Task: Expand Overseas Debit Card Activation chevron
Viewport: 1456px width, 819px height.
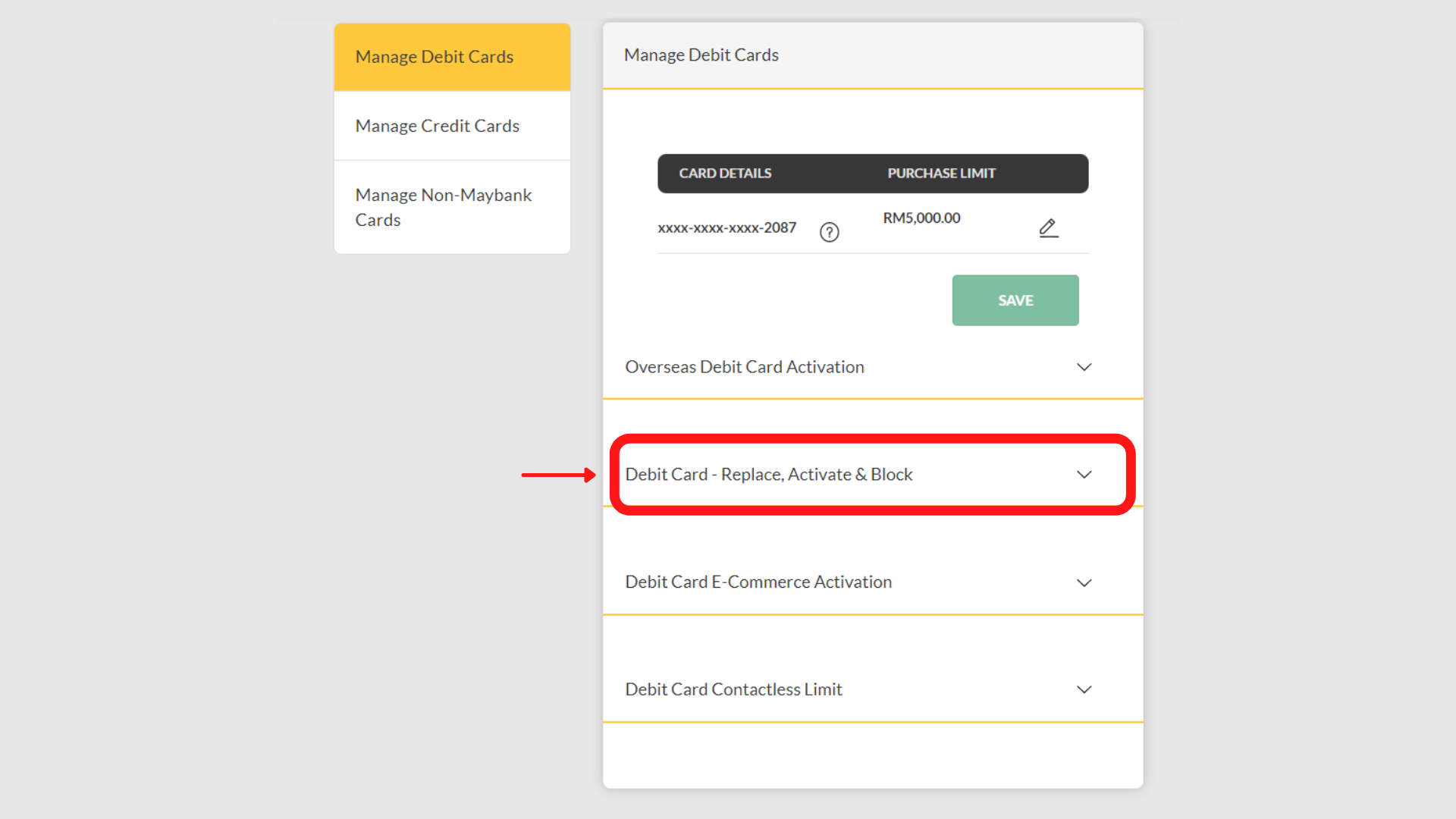Action: [1084, 367]
